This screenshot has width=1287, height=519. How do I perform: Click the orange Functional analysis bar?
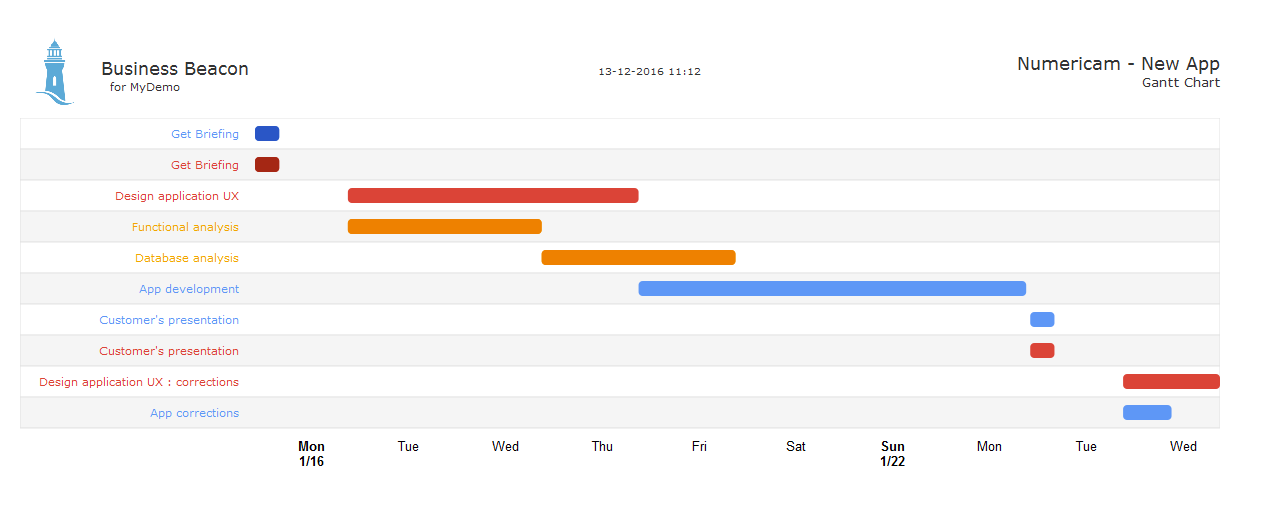pyautogui.click(x=445, y=227)
